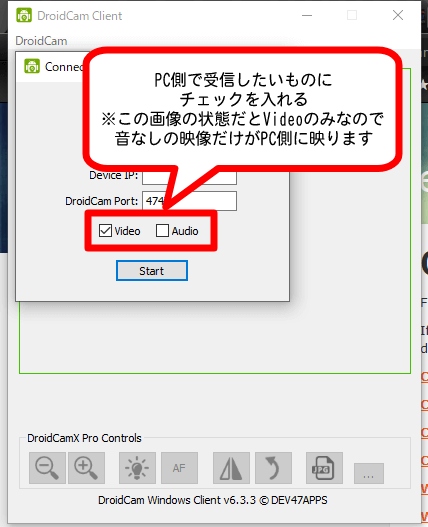Open the DroidCam menu
Image resolution: width=428 pixels, height=527 pixels.
click(x=41, y=41)
